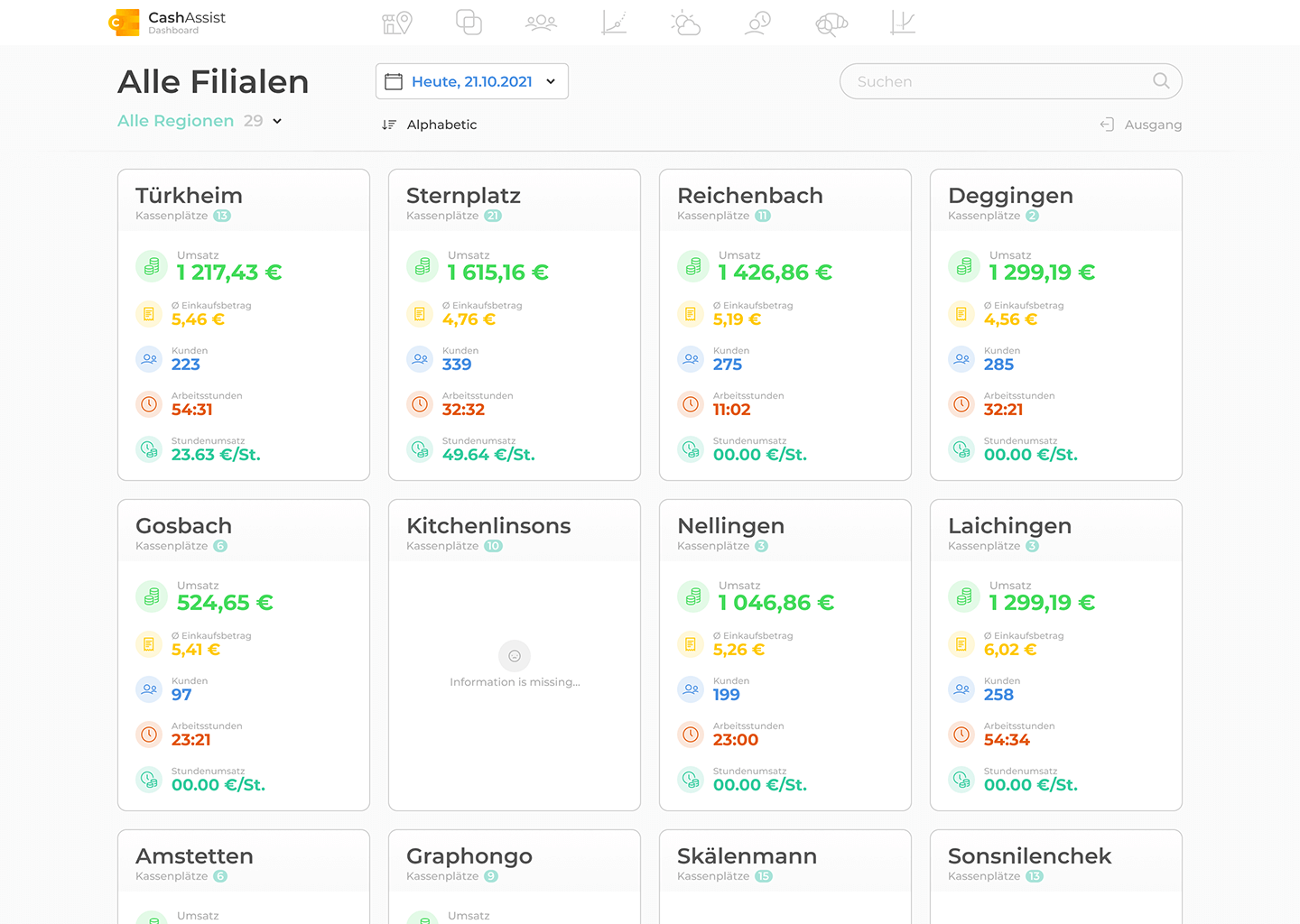Open the overlapping squares compare icon
1300x924 pixels.
point(469,23)
